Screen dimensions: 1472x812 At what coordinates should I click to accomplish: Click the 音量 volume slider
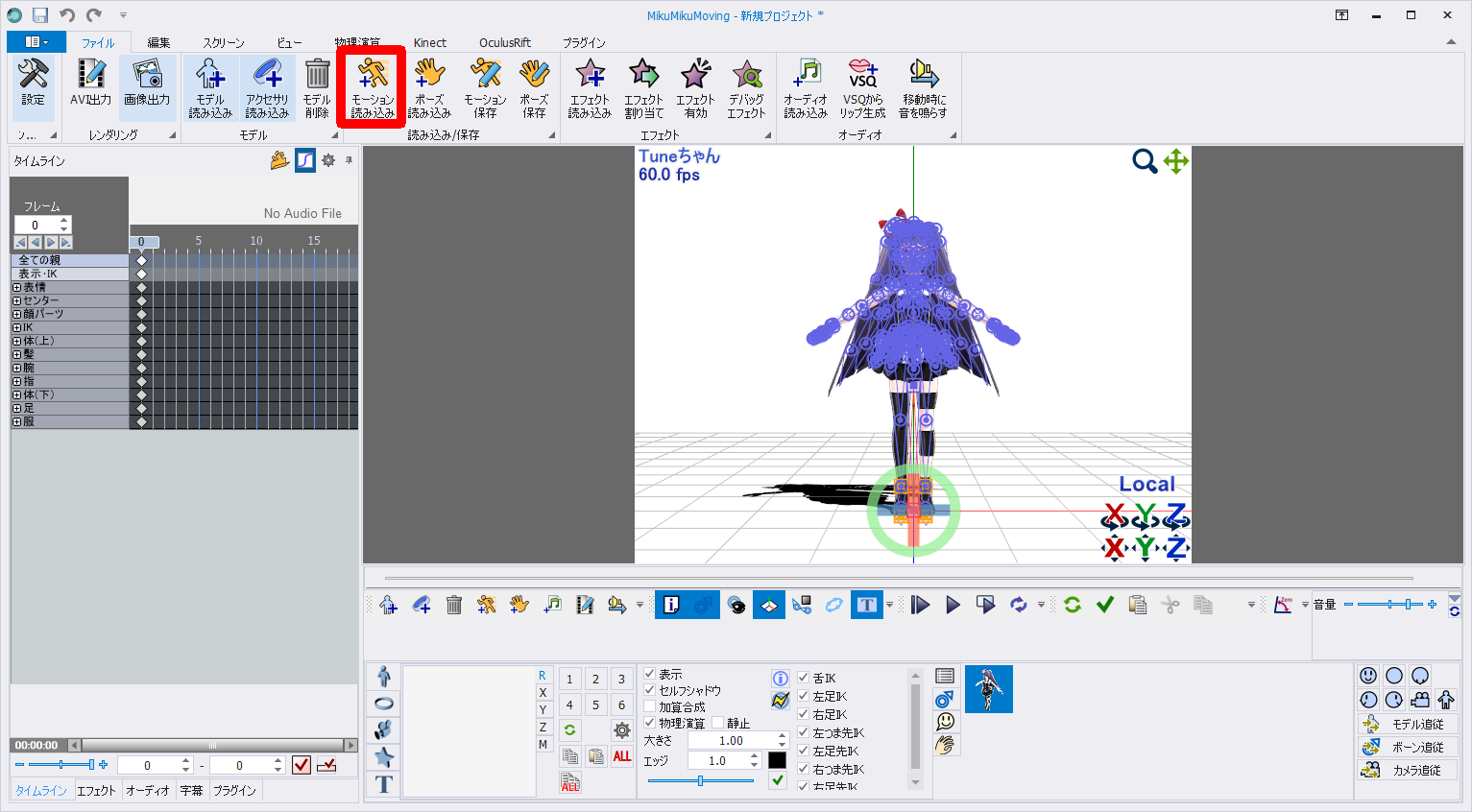[1390, 604]
